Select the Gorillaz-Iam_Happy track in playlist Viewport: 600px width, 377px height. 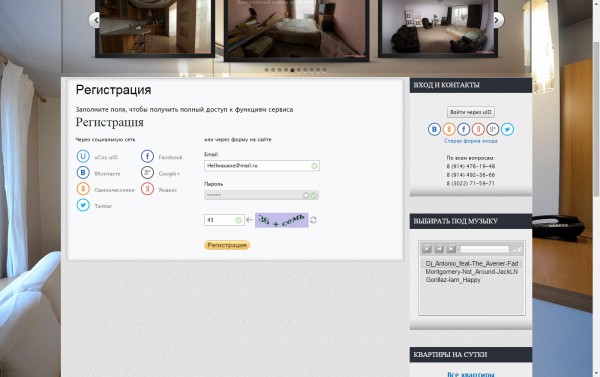[x=453, y=280]
